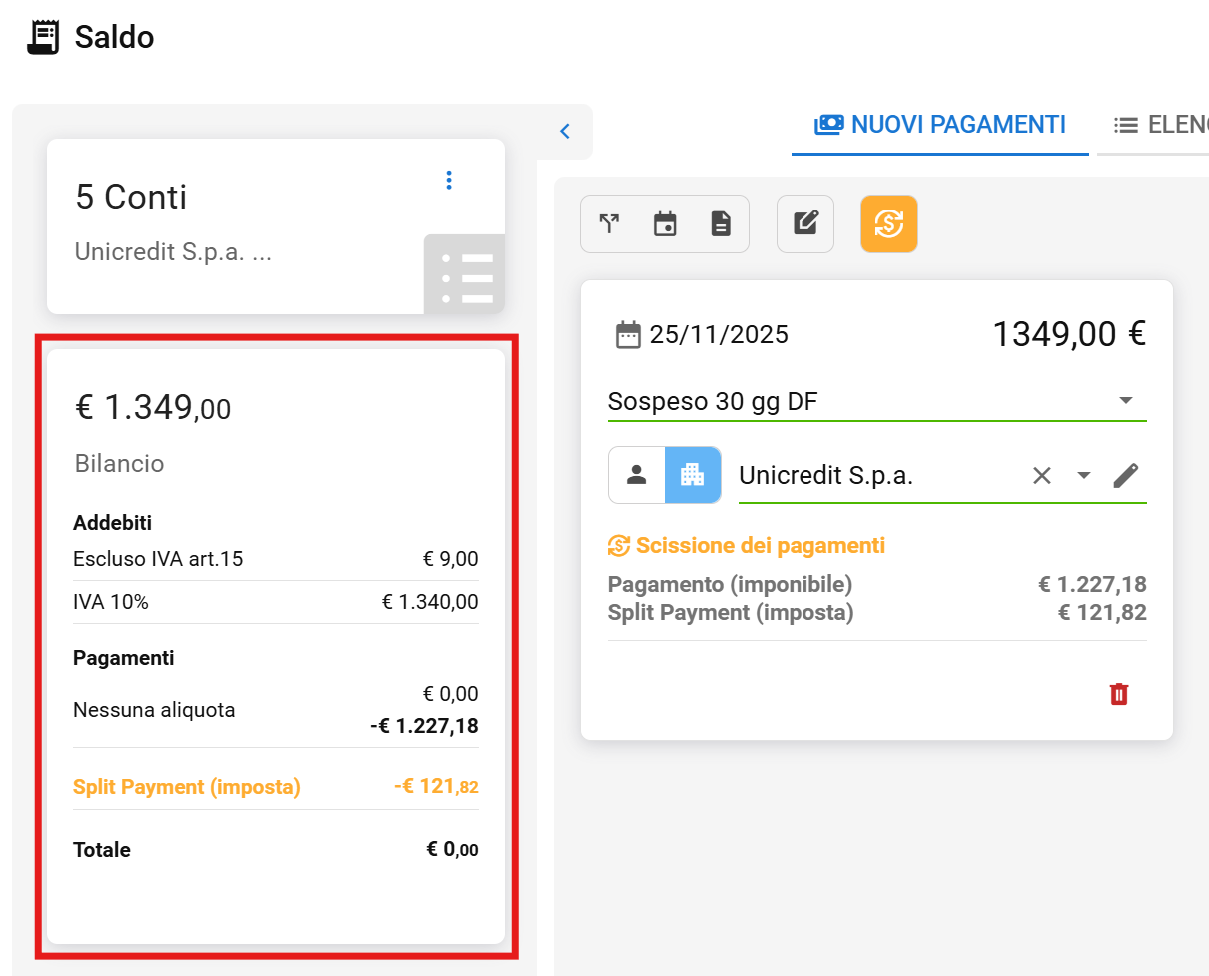The image size is (1209, 976).
Task: Open the Elenco tab
Action: [1160, 125]
